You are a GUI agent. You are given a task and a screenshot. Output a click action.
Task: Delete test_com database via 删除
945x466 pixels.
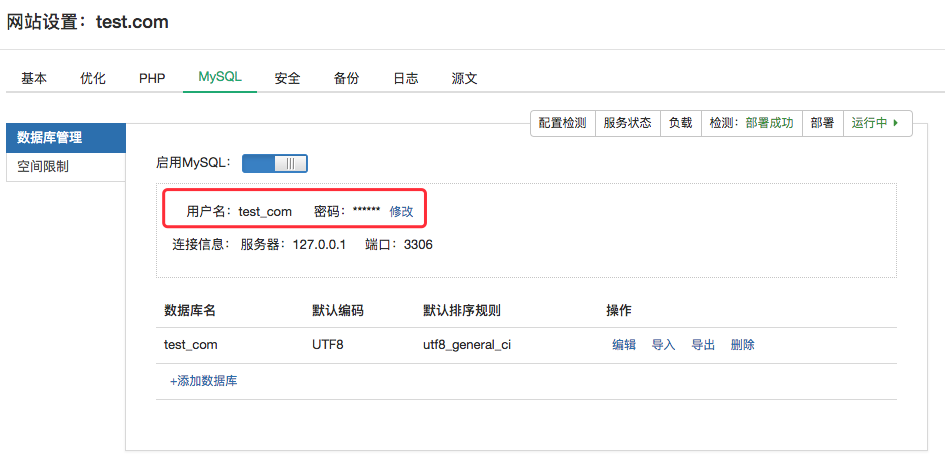[x=743, y=345]
